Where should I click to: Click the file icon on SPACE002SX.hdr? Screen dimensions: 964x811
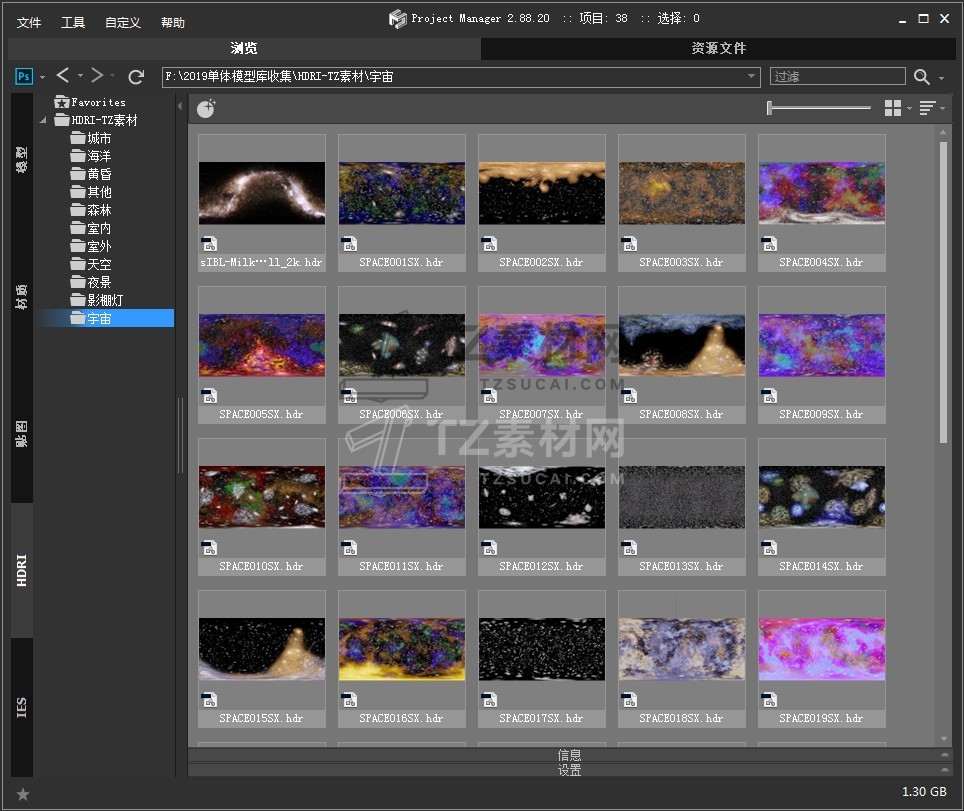(489, 244)
